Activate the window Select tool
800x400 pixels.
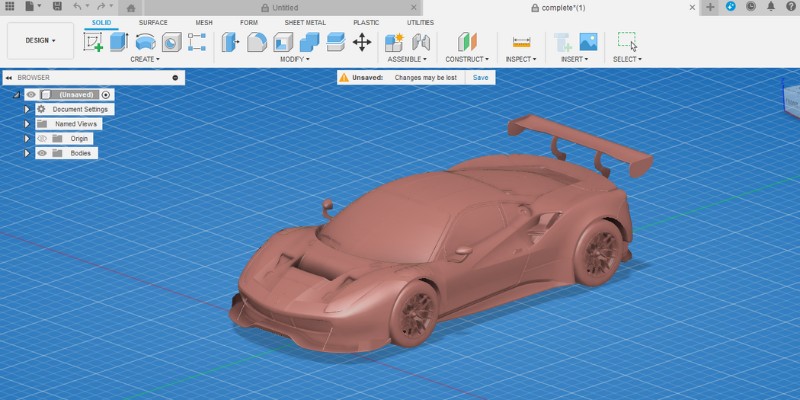click(627, 42)
